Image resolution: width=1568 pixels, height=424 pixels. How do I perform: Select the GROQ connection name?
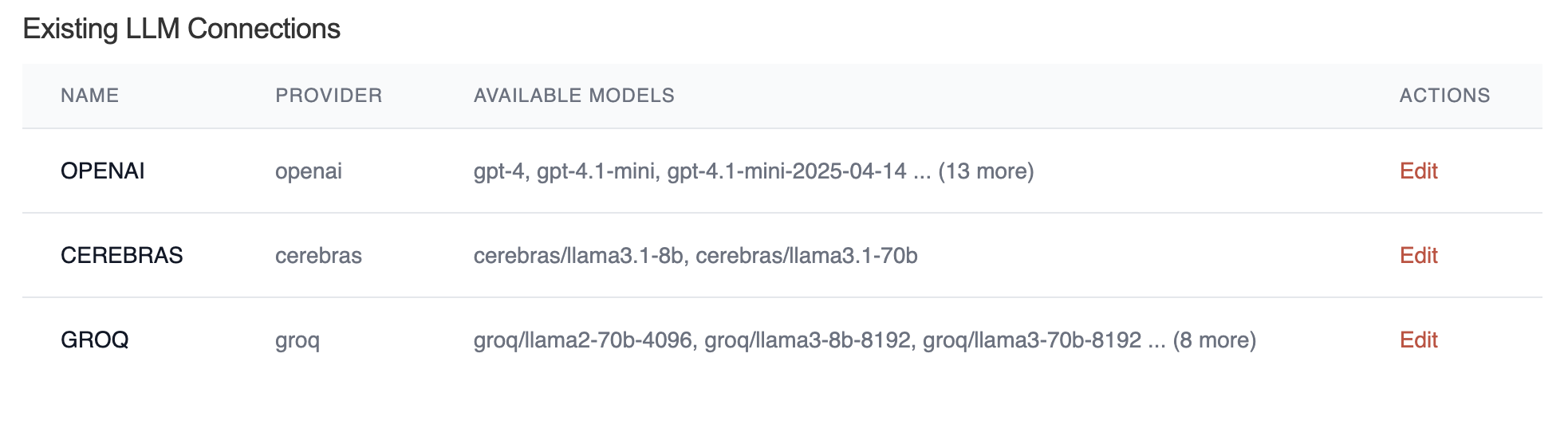94,340
